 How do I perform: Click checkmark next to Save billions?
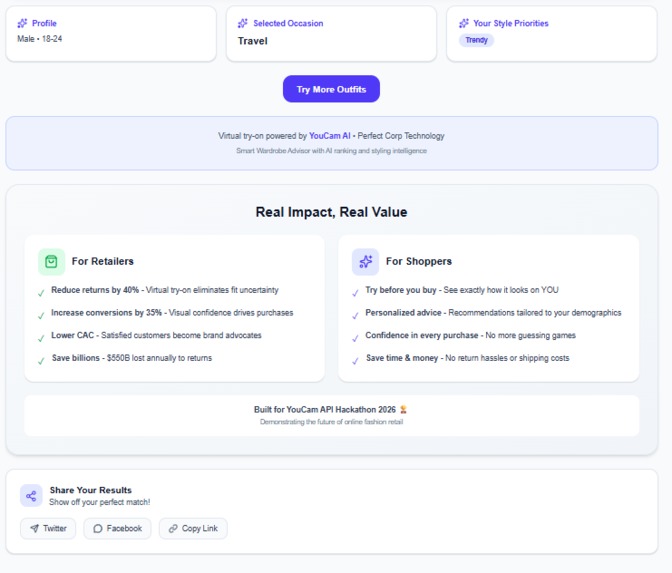click(x=41, y=361)
